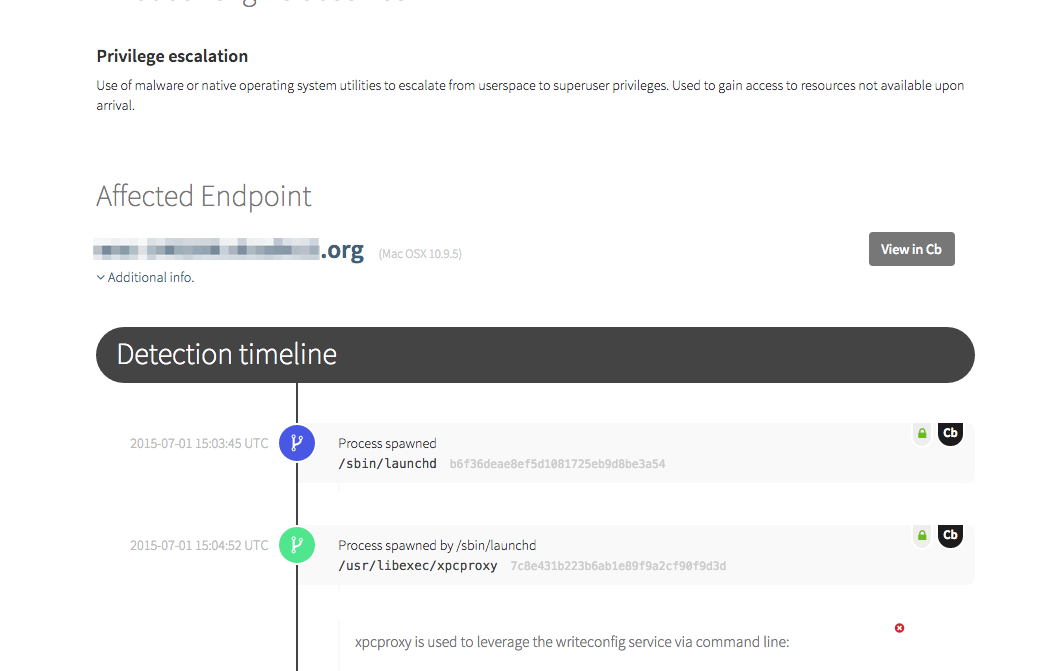The width and height of the screenshot is (1049, 671).
Task: Click the green lock icon on launchd row
Action: (922, 434)
